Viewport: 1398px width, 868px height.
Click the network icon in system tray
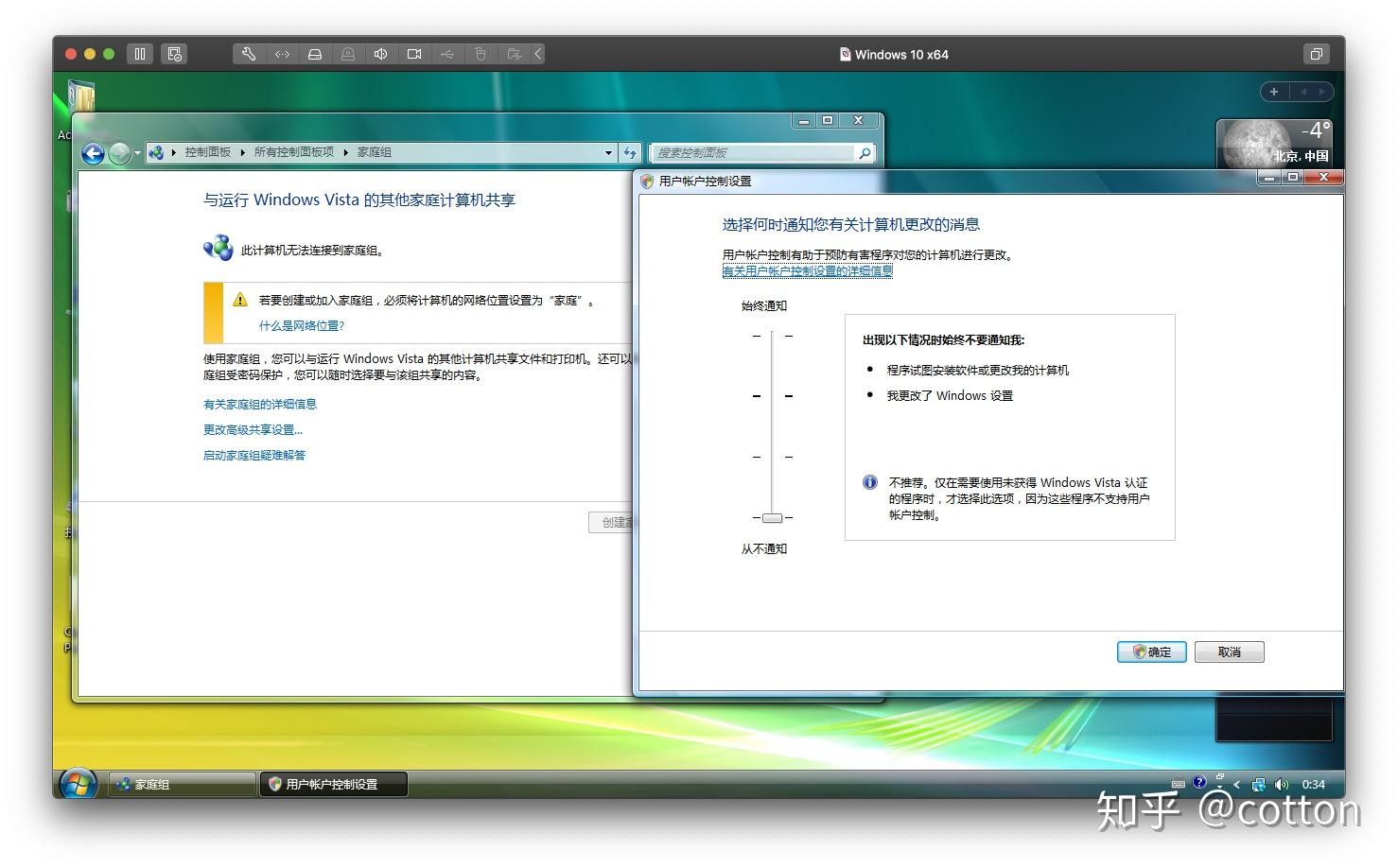tap(1258, 784)
